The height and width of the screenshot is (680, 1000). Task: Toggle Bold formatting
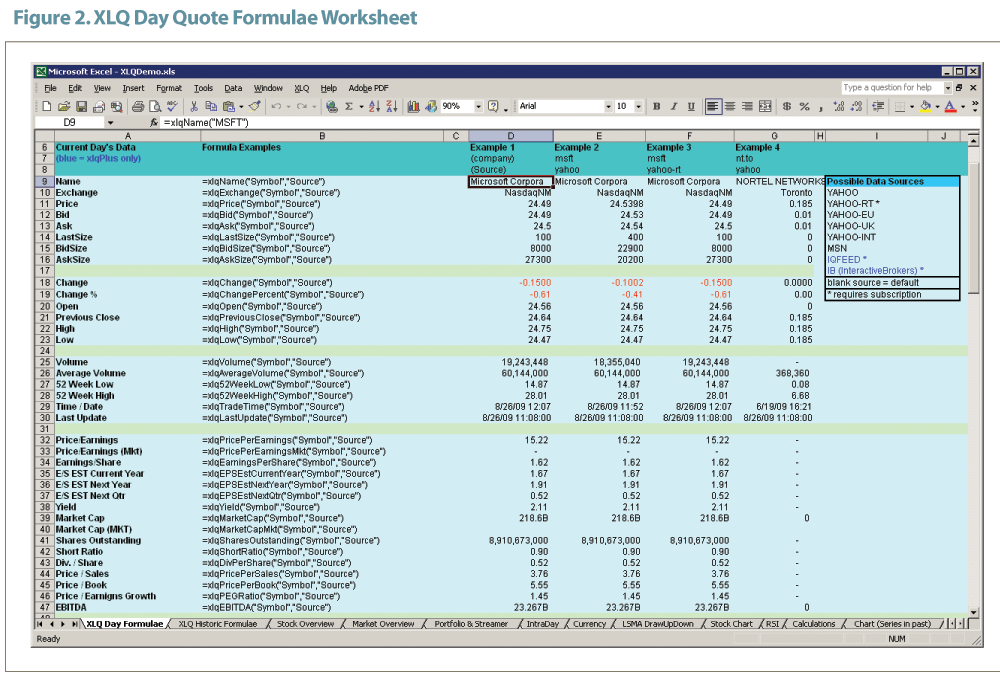click(x=656, y=107)
